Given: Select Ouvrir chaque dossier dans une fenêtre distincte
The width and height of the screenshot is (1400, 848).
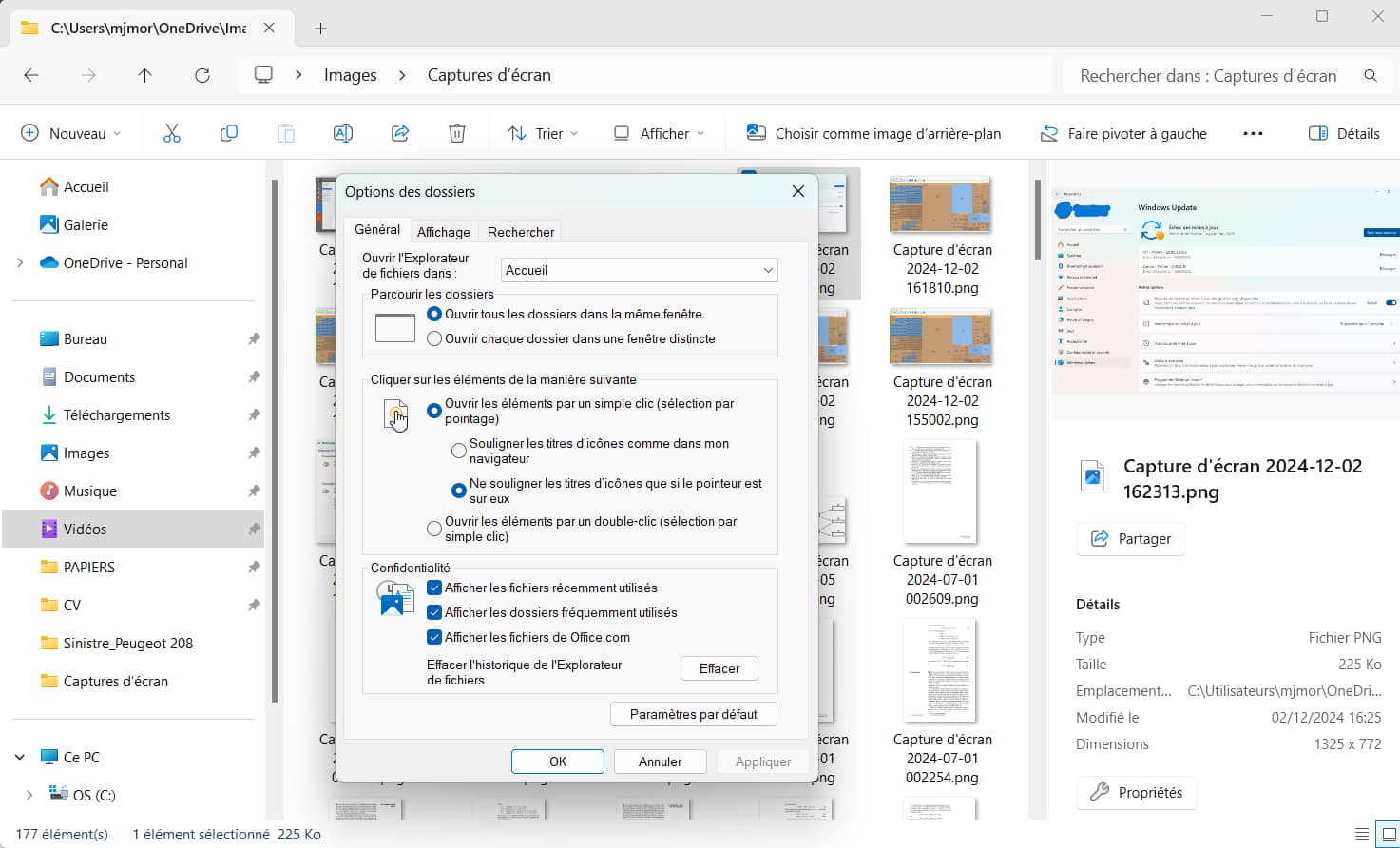Looking at the screenshot, I should point(434,338).
